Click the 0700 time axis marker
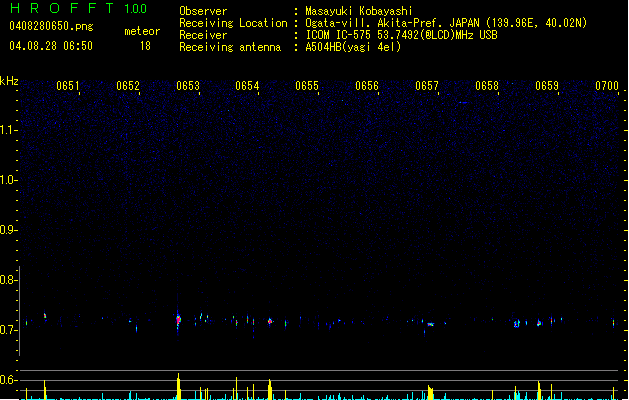The width and height of the screenshot is (629, 400). pos(607,86)
